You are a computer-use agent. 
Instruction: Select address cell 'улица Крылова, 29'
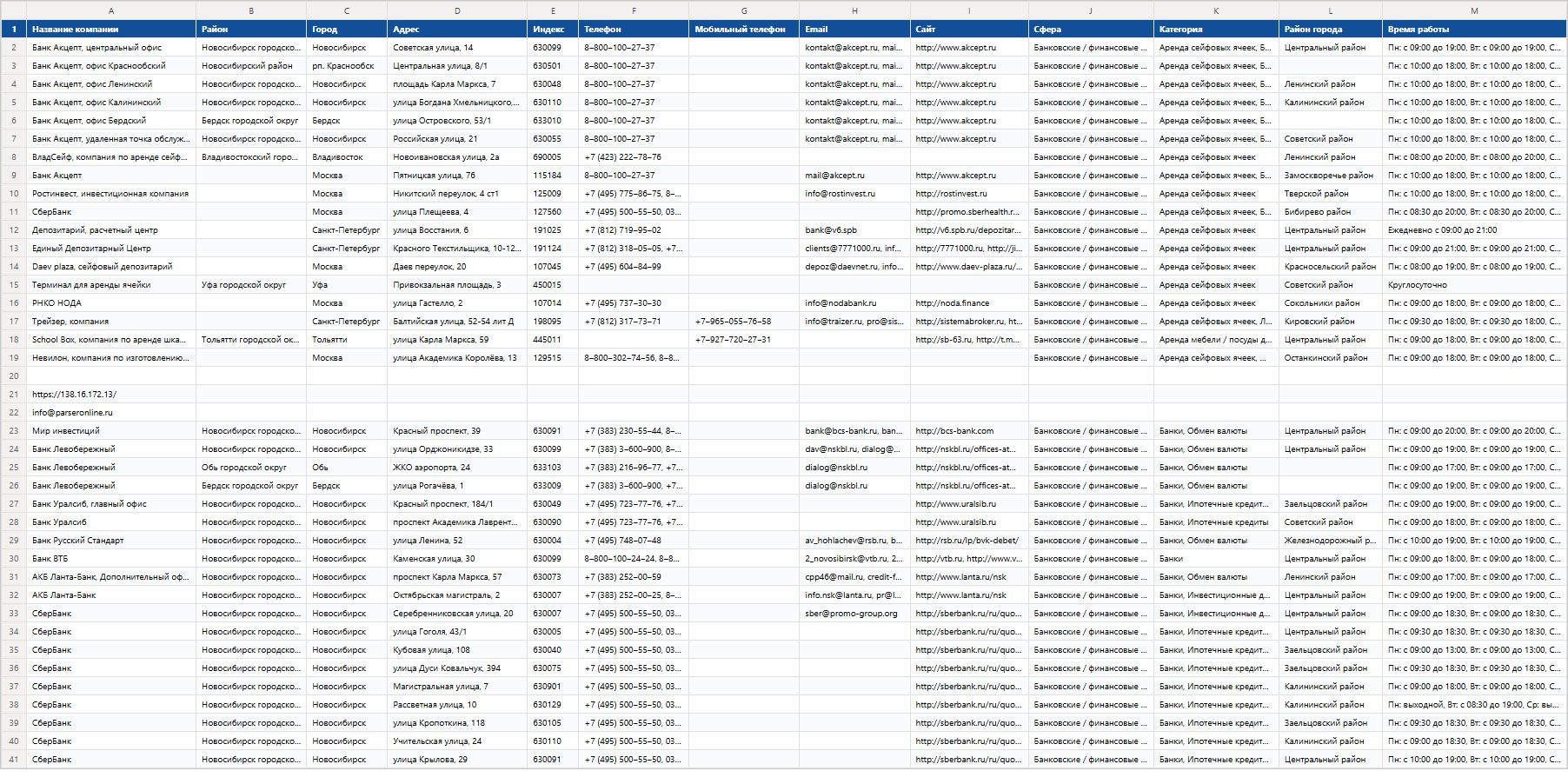click(x=457, y=760)
